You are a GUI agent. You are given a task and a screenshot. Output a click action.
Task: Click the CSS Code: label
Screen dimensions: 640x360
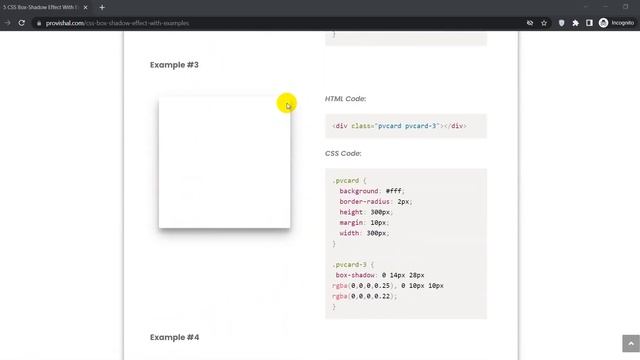click(343, 153)
